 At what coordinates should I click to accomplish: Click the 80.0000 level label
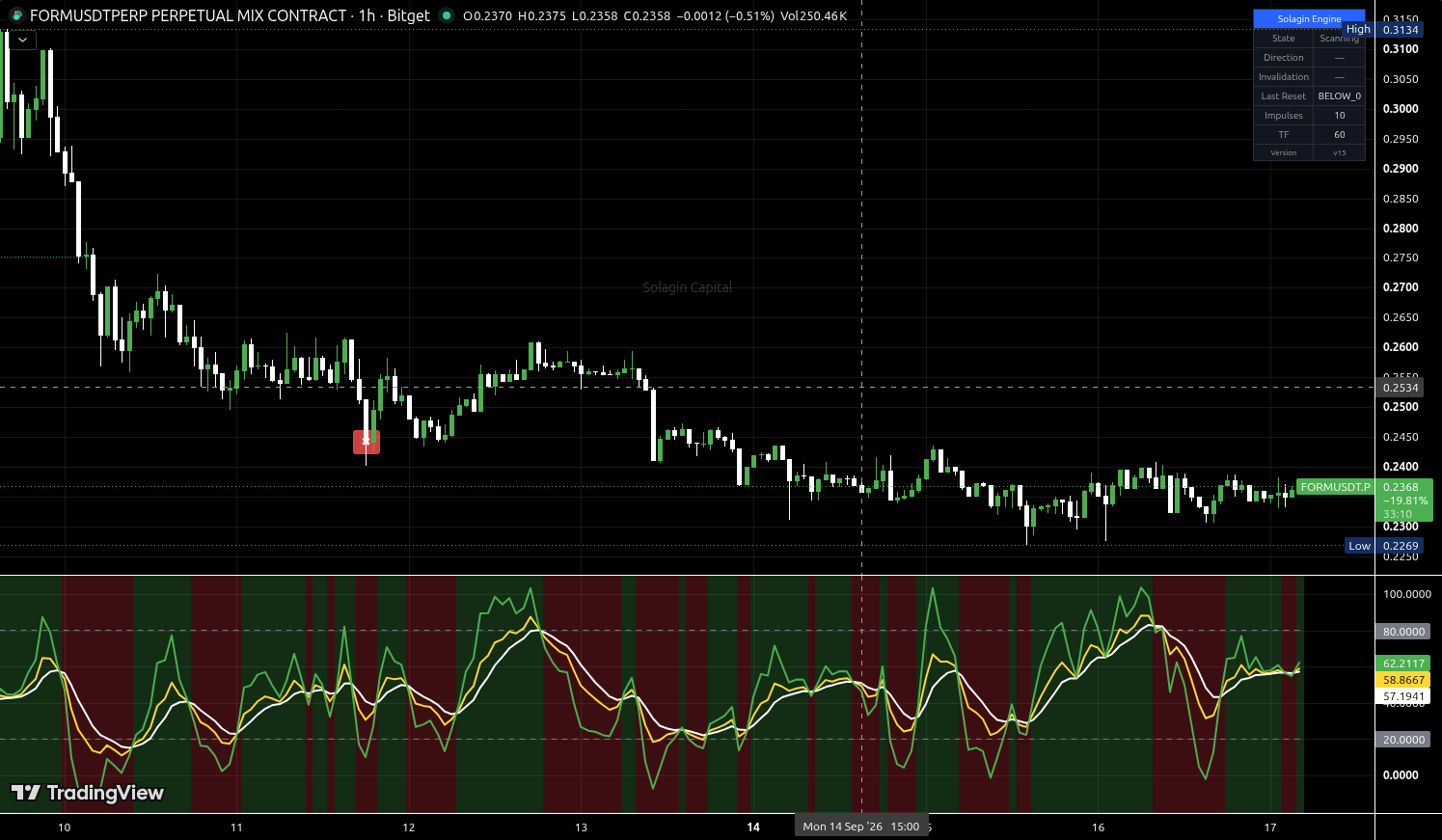[x=1403, y=632]
